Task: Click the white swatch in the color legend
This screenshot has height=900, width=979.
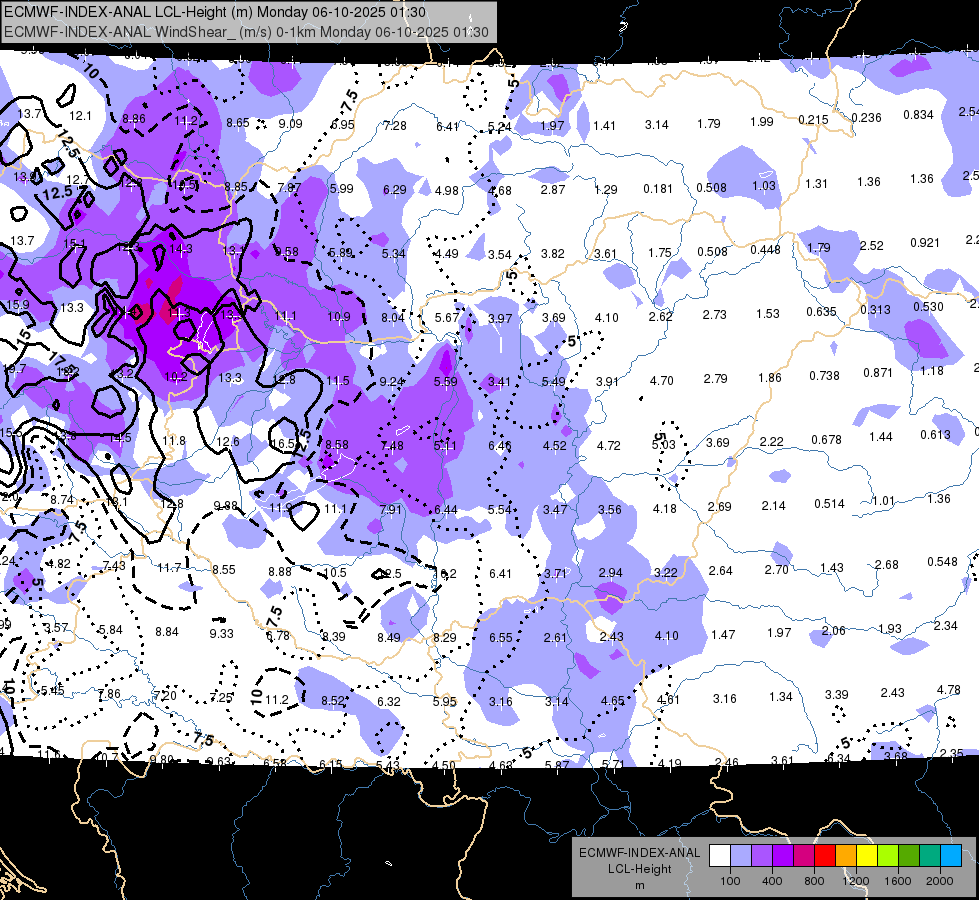Action: point(720,856)
